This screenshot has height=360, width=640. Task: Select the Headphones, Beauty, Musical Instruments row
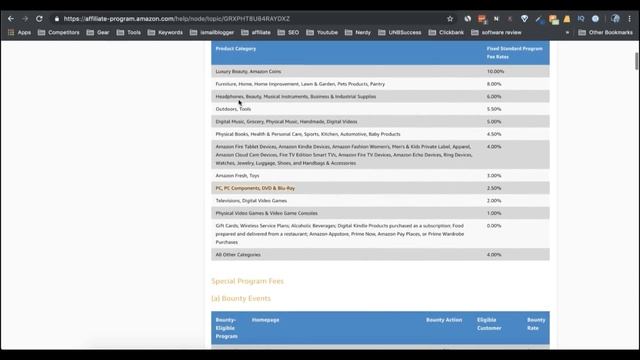380,97
